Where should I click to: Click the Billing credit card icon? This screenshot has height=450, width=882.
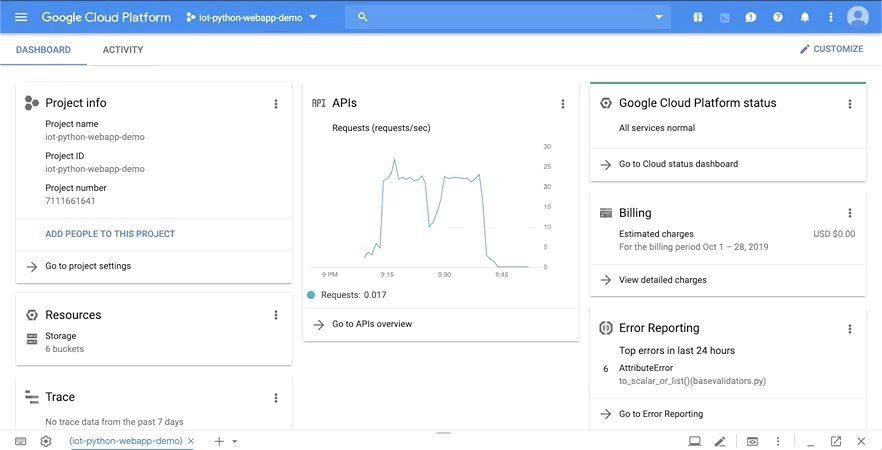point(606,213)
